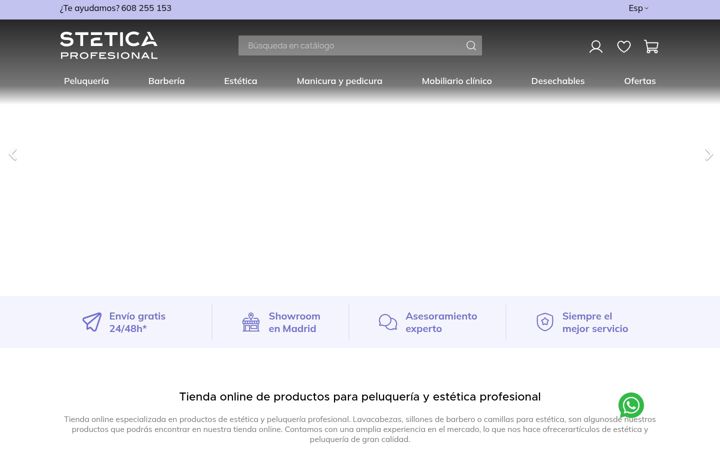This screenshot has width=720, height=450.
Task: Open the Mobiliario clínico menu
Action: 456,81
